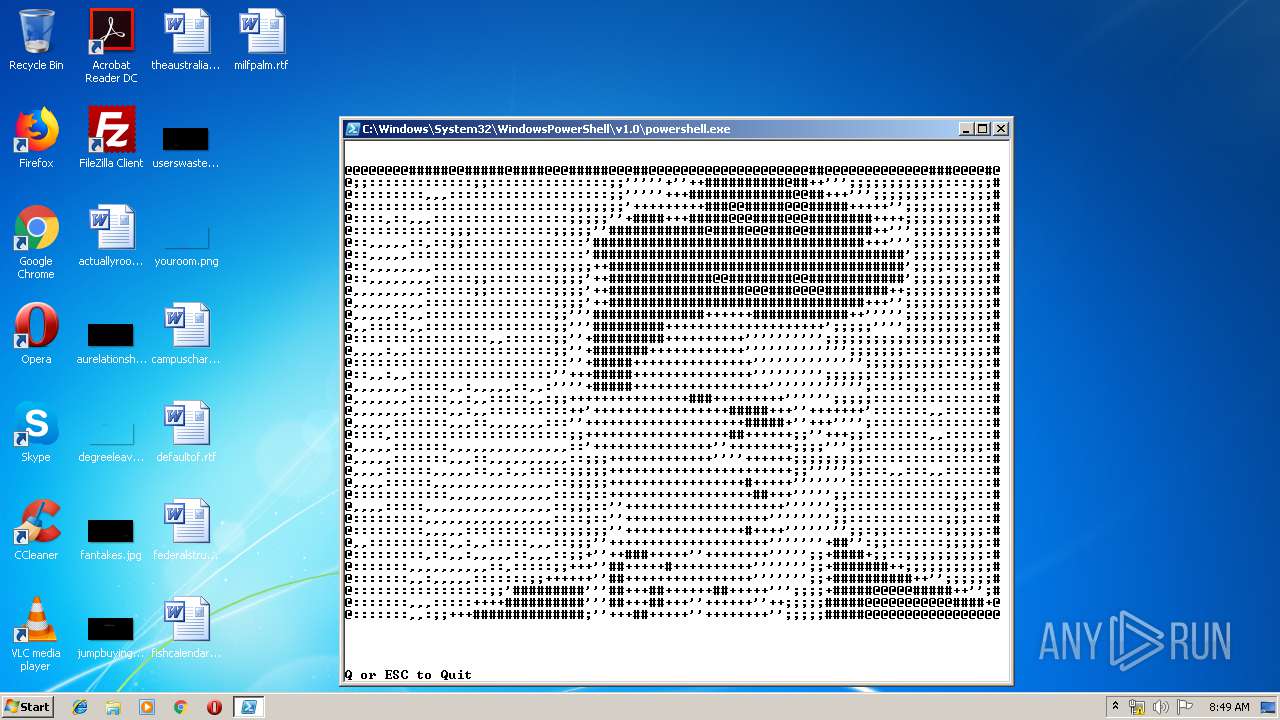Select the federalstru… Word document
Image resolution: width=1280 pixels, height=720 pixels.
(186, 530)
